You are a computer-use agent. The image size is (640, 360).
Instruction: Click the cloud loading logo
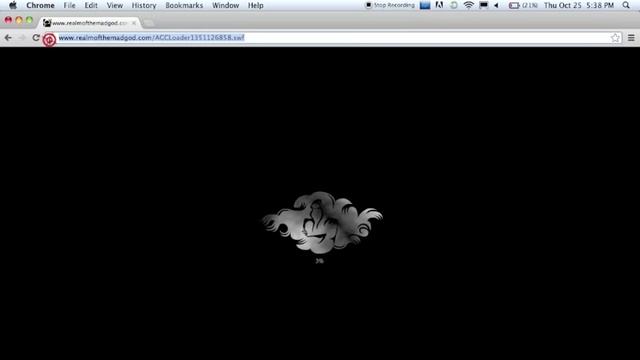322,222
